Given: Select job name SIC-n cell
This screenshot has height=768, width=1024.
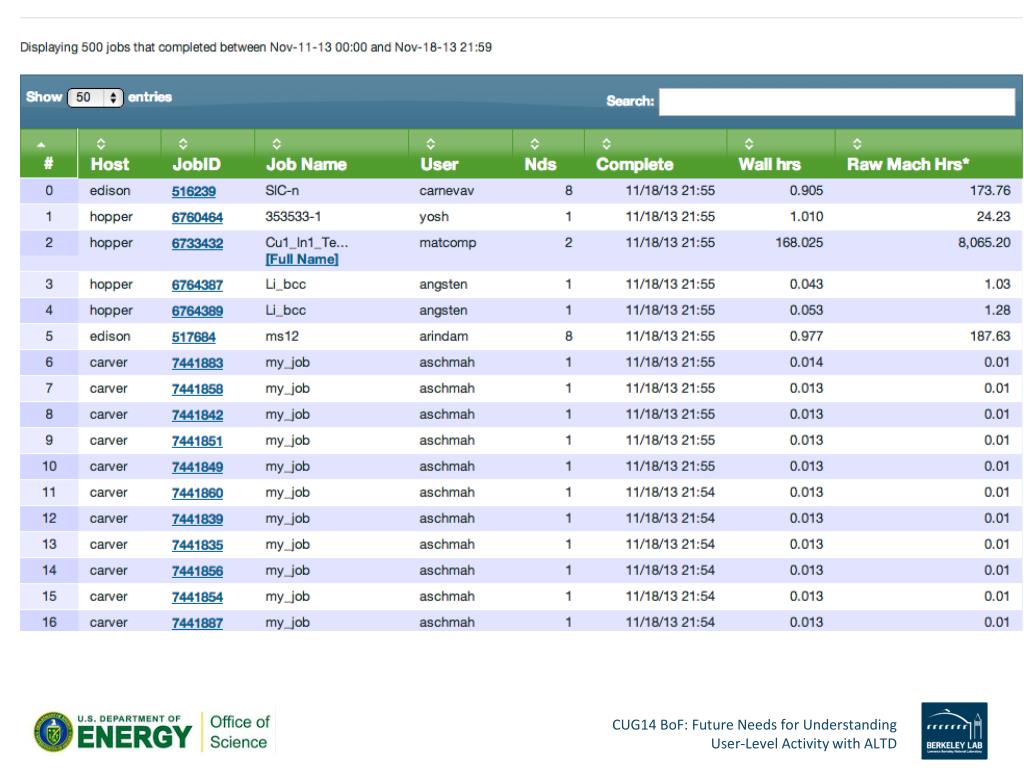Looking at the screenshot, I should [x=282, y=191].
